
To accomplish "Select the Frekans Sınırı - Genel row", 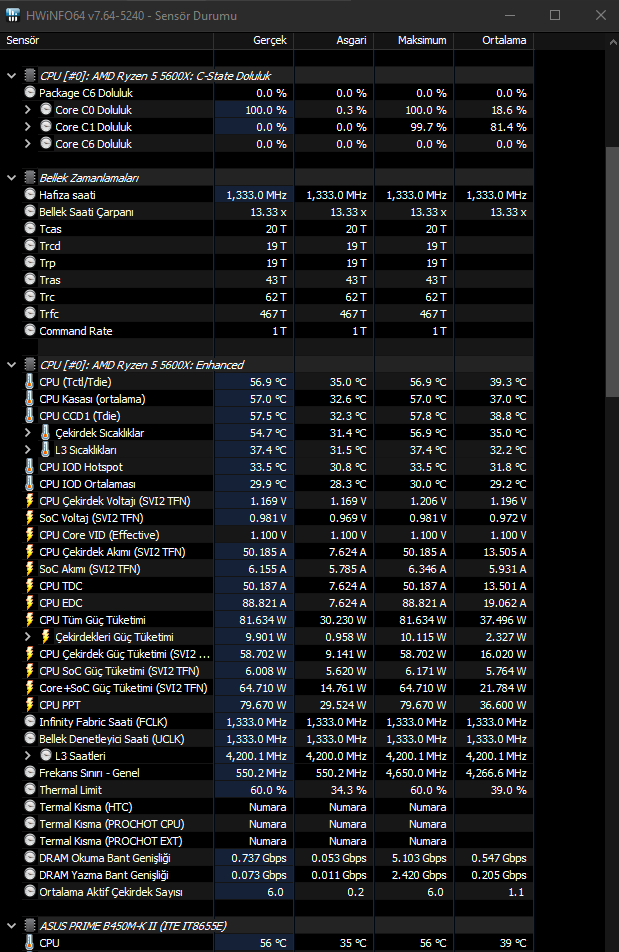I will click(x=267, y=772).
